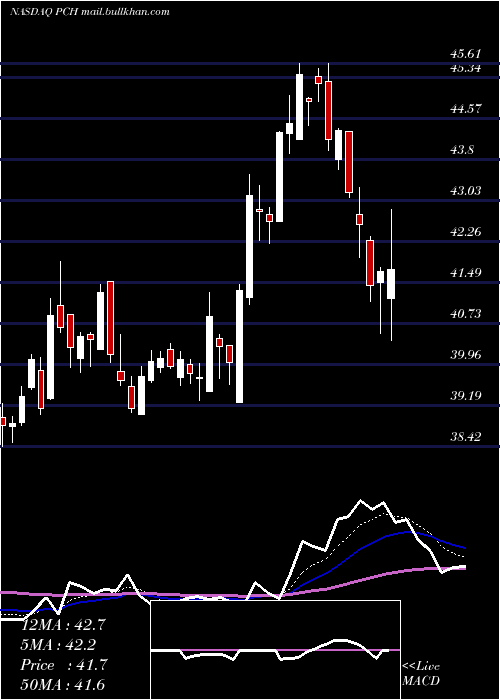The width and height of the screenshot is (500, 700).
Task: Click the 12MA : 42.7 readout
Action: 63,625
